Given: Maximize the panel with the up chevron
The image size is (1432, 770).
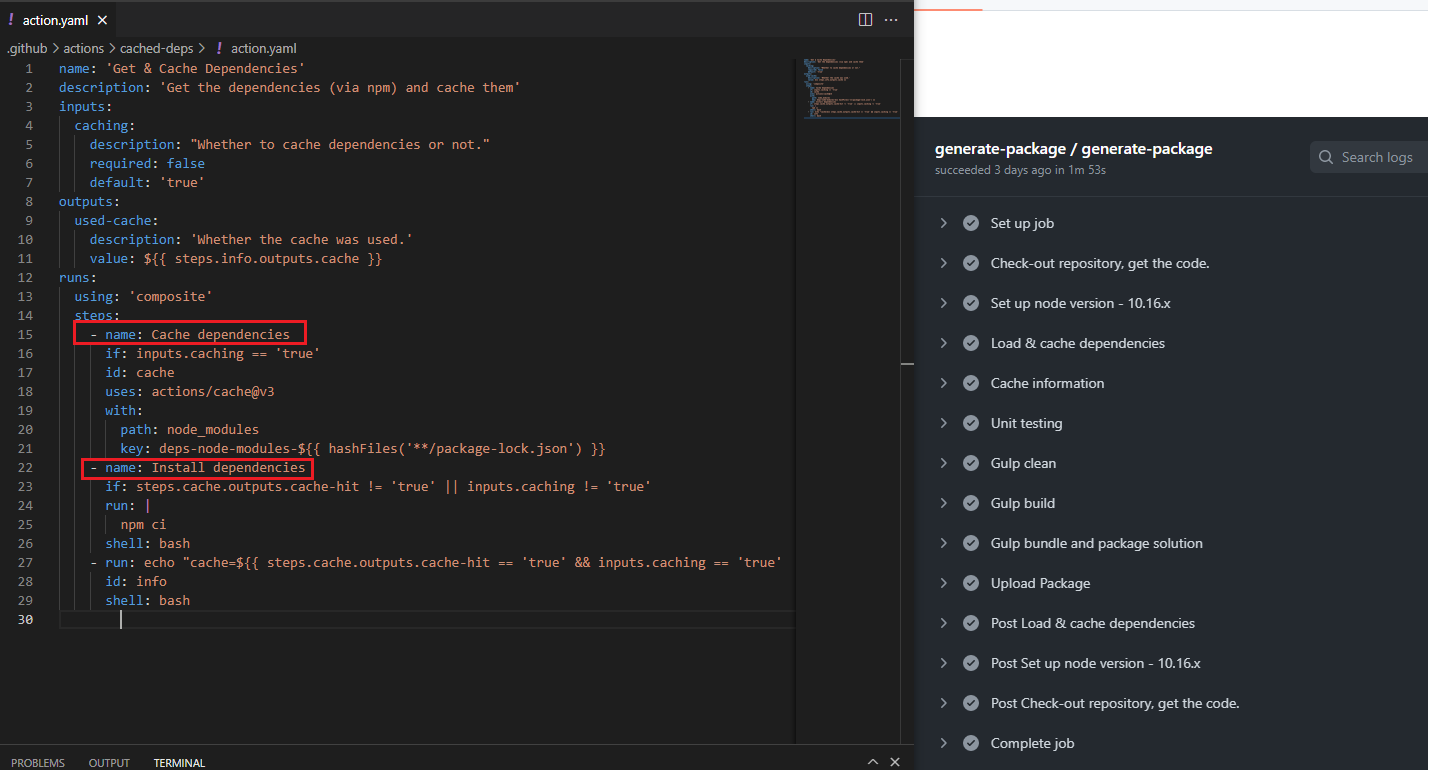Looking at the screenshot, I should (871, 762).
